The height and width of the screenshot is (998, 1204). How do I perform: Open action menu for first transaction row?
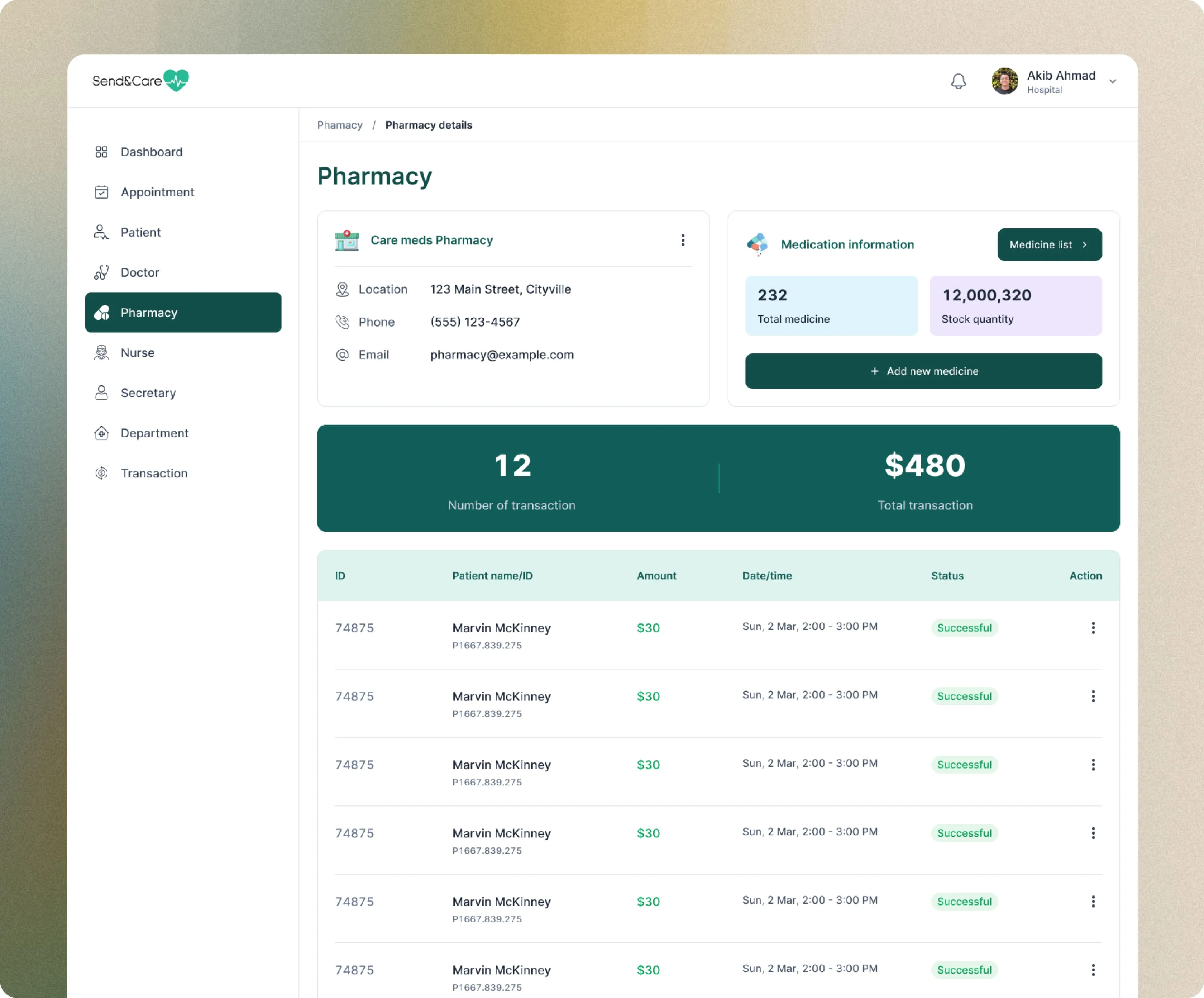click(1093, 627)
